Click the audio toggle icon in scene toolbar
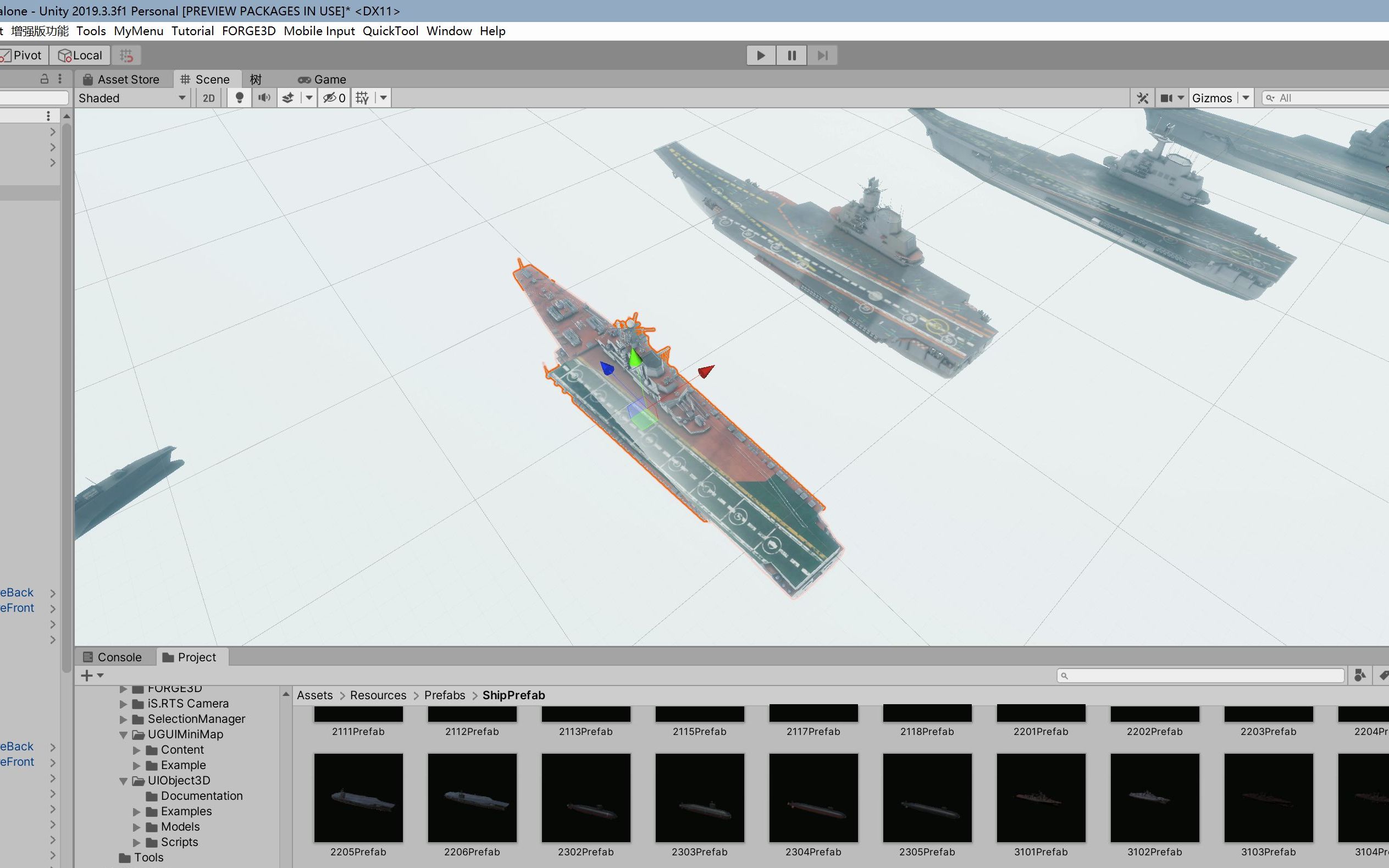Image resolution: width=1389 pixels, height=868 pixels. tap(264, 97)
